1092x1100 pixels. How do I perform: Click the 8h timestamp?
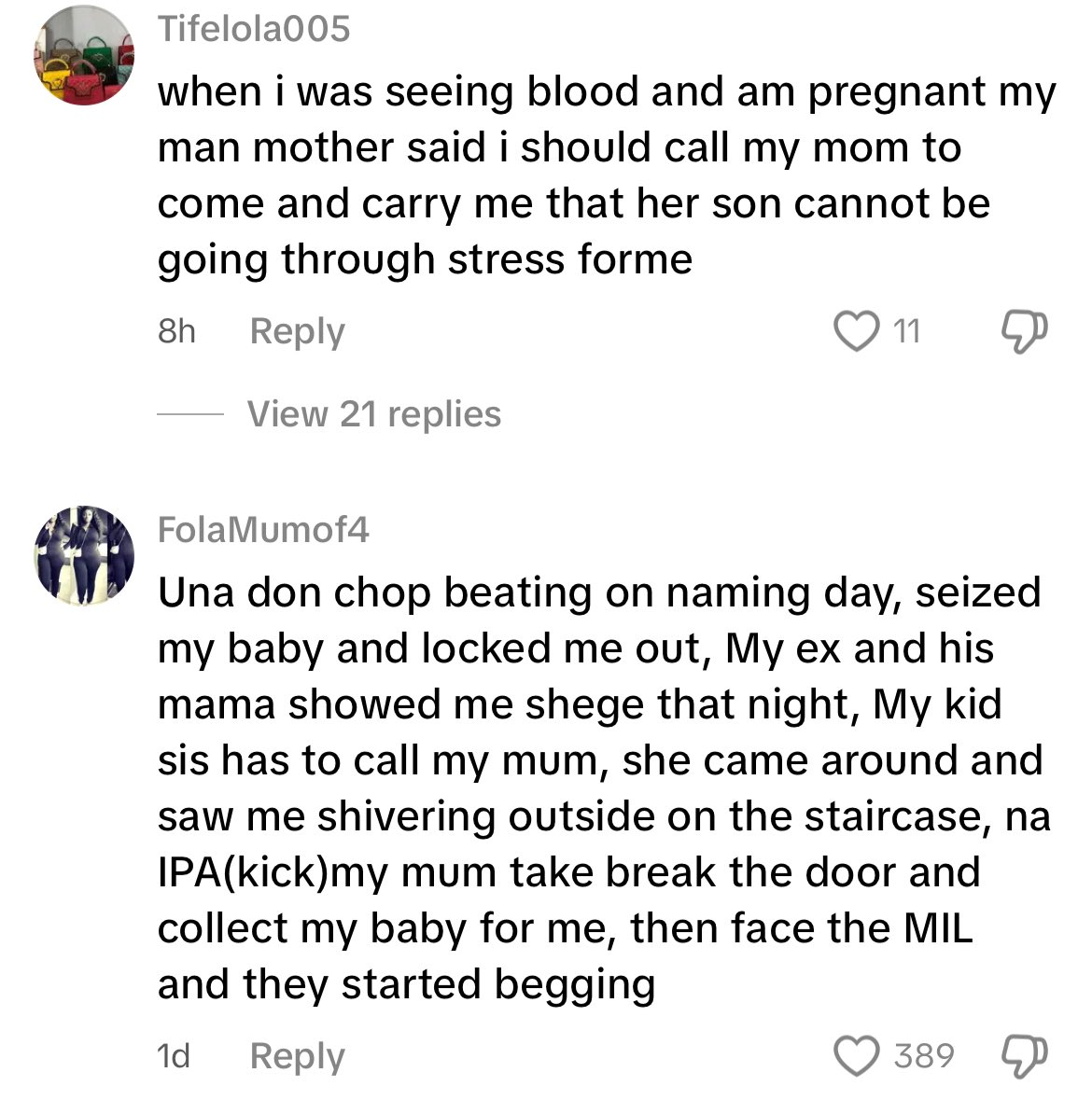point(176,331)
